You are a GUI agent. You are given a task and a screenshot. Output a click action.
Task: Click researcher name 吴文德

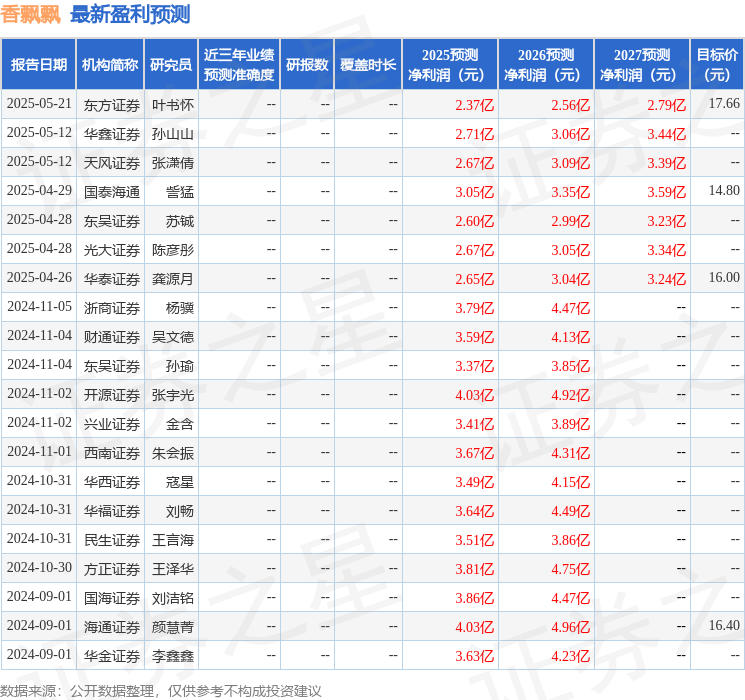173,337
